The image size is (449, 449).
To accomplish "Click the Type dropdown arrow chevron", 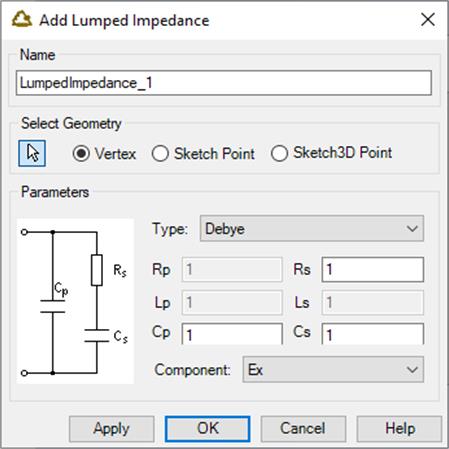I will tap(412, 229).
